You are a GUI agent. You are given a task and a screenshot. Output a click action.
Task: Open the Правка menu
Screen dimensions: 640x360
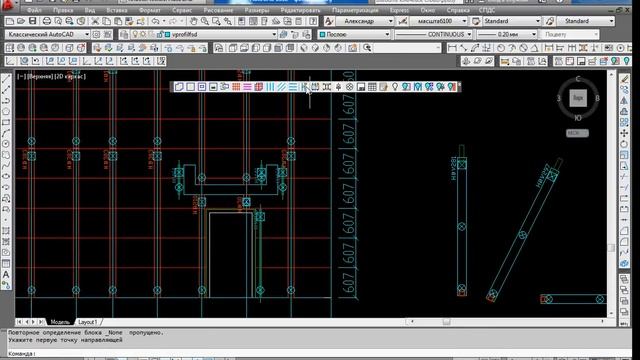pyautogui.click(x=63, y=10)
